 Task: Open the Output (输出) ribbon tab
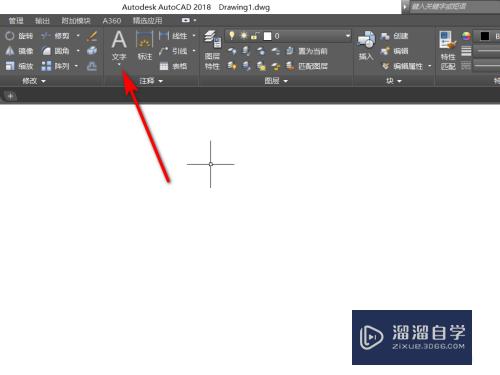tap(42, 21)
